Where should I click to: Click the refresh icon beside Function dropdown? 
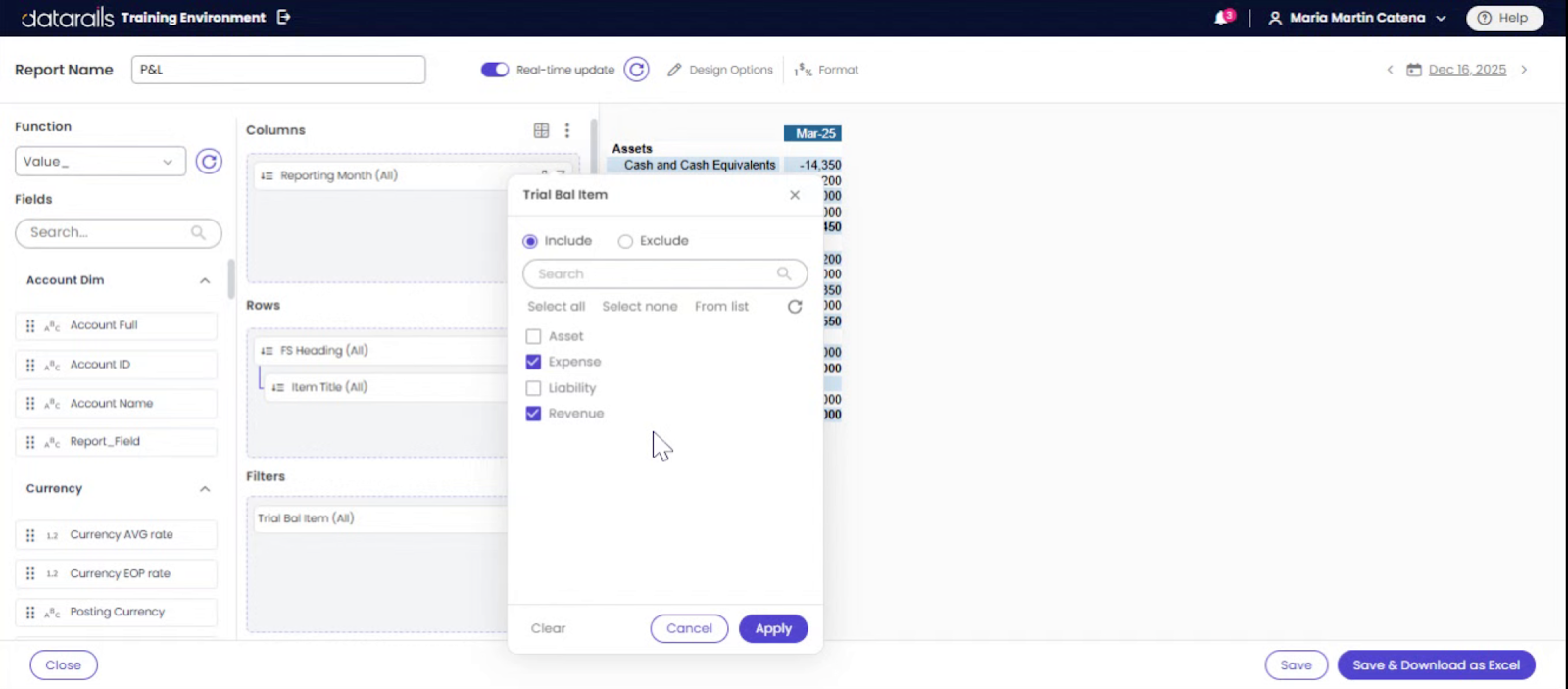point(209,161)
